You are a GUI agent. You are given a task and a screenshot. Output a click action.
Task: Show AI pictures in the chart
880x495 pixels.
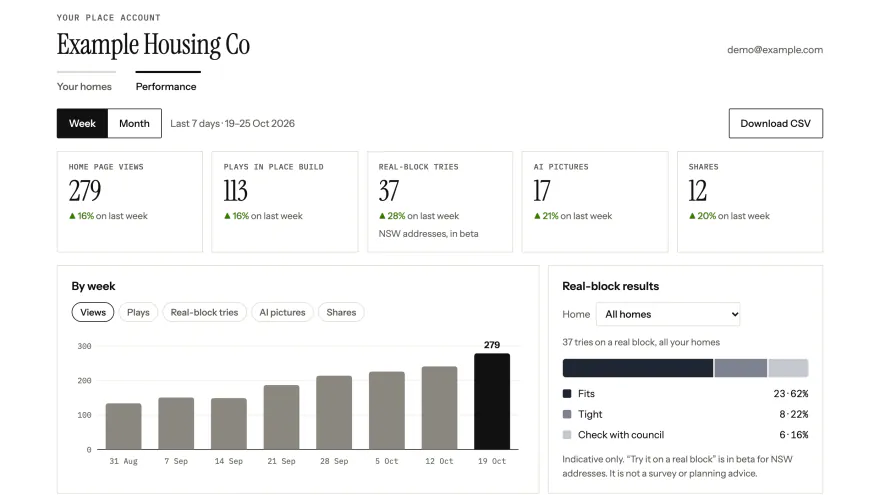tap(282, 313)
